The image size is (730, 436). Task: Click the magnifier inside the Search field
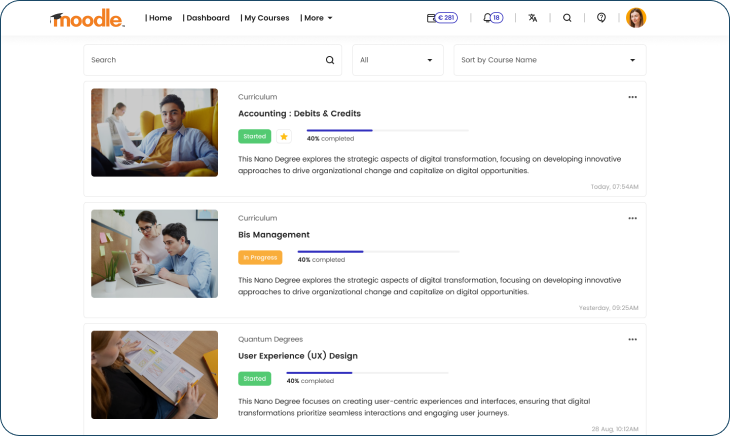tap(330, 60)
